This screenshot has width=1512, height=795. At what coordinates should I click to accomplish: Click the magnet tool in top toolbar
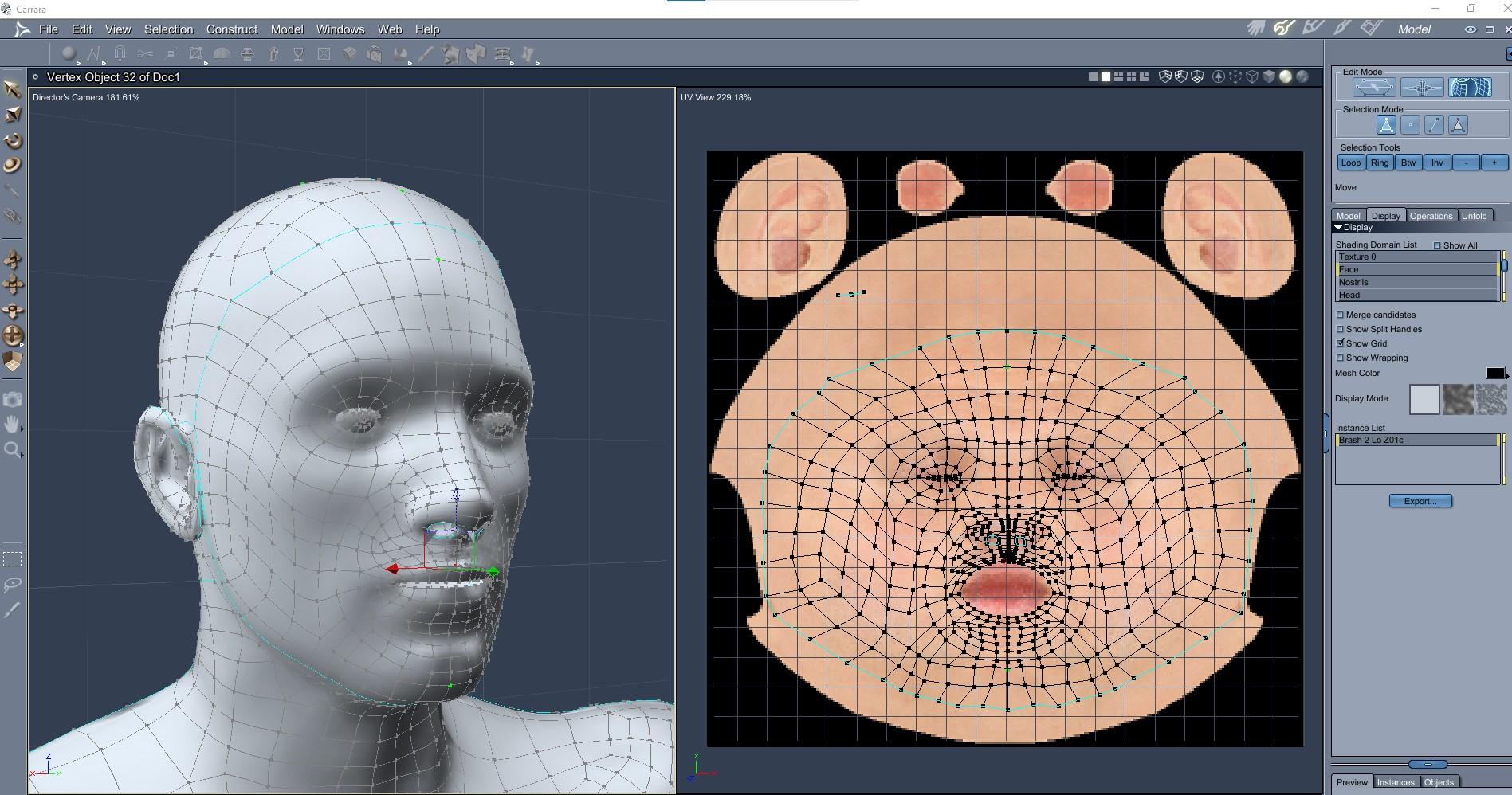pyautogui.click(x=120, y=54)
